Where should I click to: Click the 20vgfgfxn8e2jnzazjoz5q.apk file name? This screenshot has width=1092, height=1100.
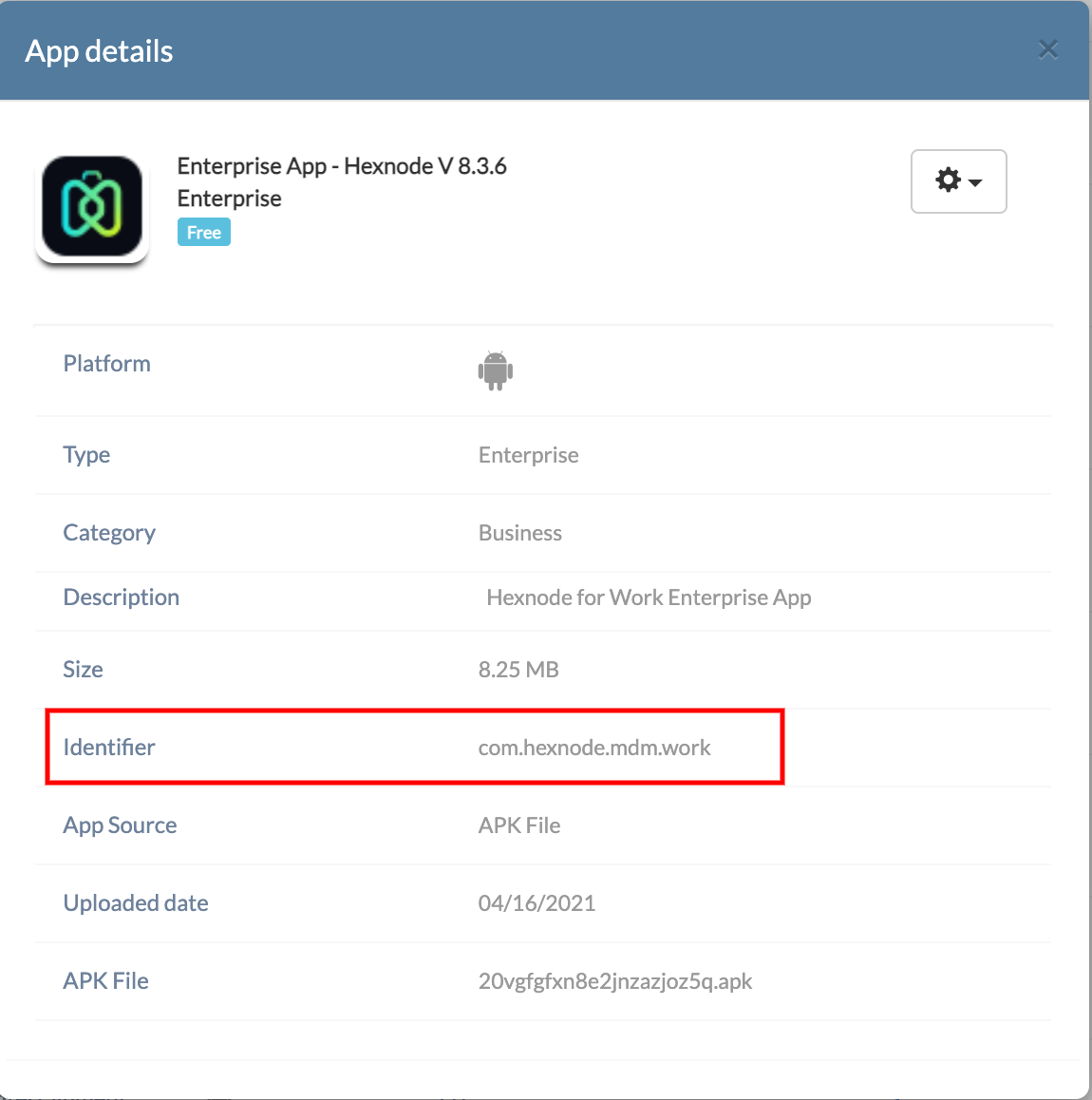click(615, 980)
